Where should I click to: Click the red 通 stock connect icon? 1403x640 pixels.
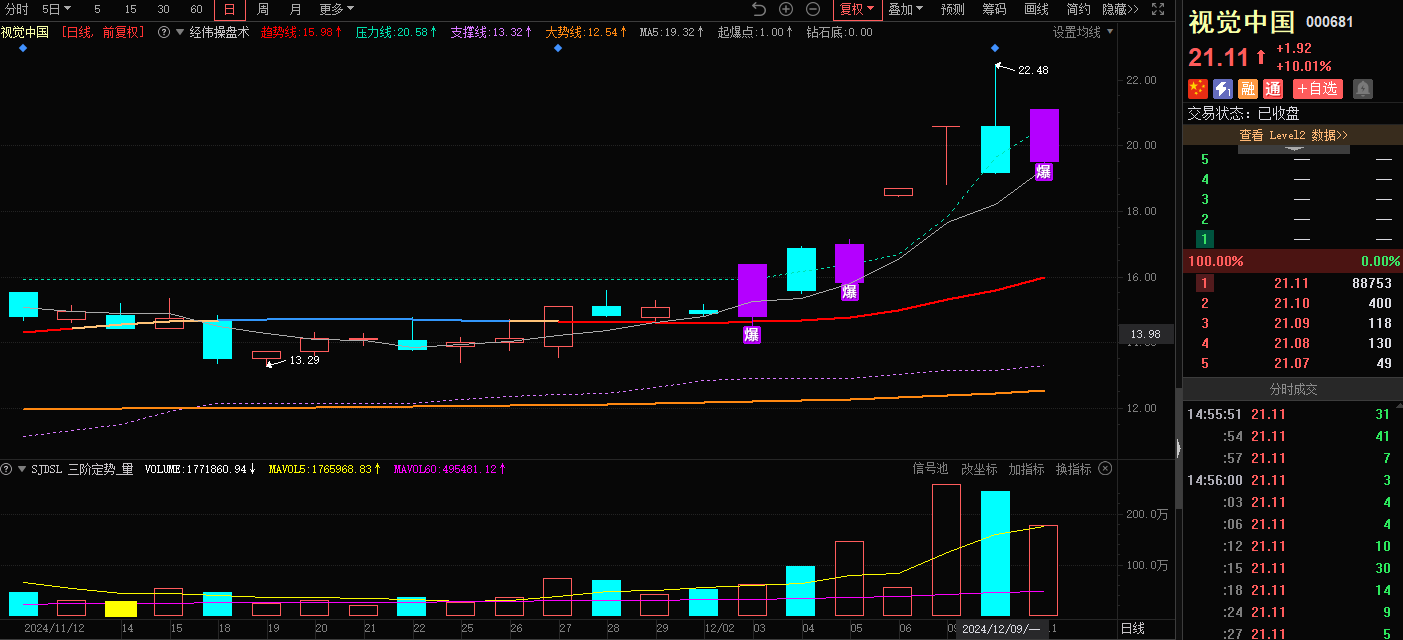pyautogui.click(x=1272, y=88)
